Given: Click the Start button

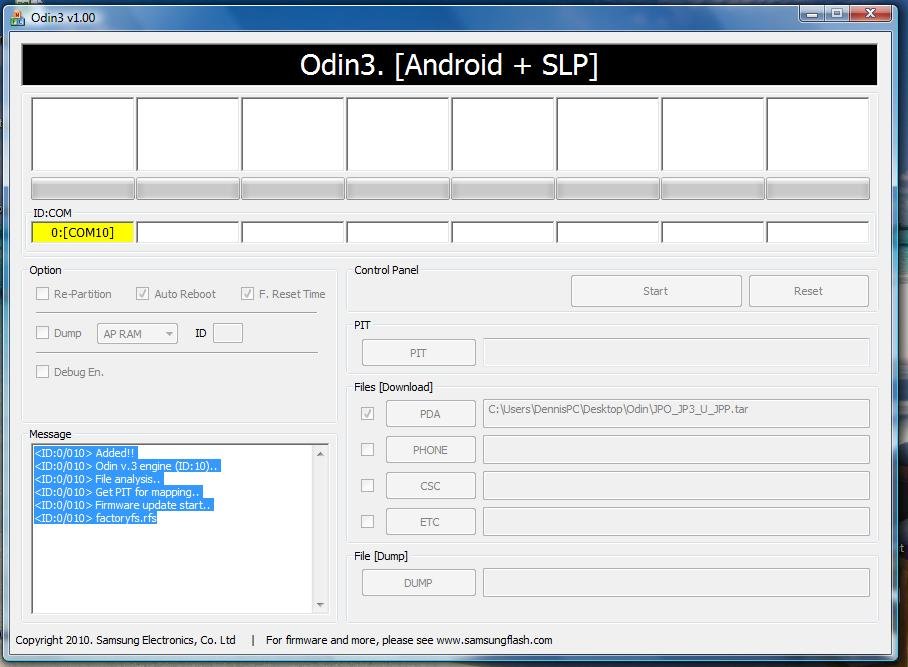Looking at the screenshot, I should tap(656, 291).
